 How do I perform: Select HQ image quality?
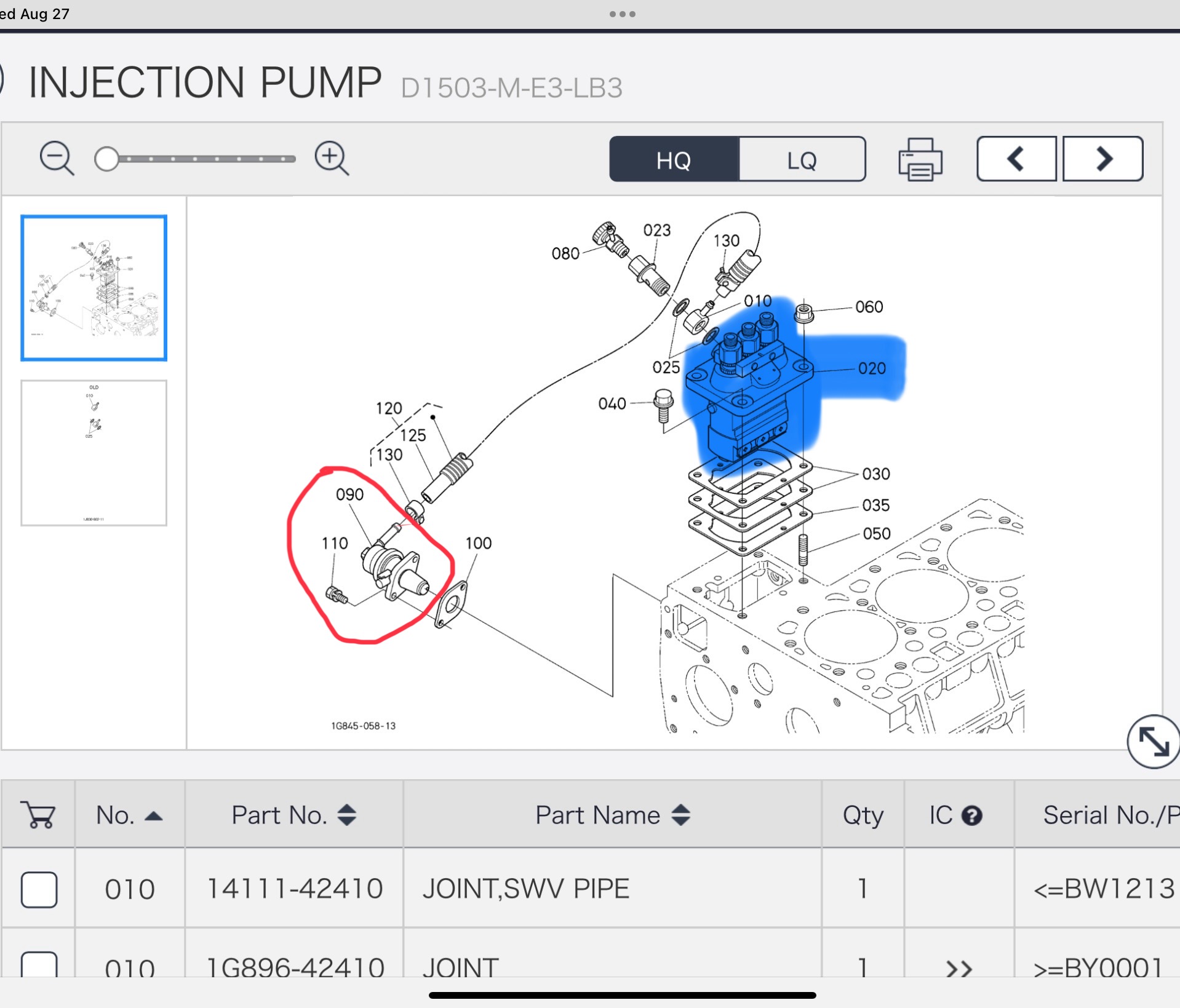point(674,160)
